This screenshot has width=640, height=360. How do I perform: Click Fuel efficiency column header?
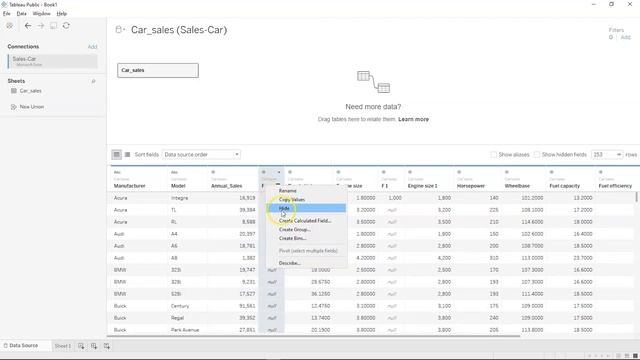615,186
